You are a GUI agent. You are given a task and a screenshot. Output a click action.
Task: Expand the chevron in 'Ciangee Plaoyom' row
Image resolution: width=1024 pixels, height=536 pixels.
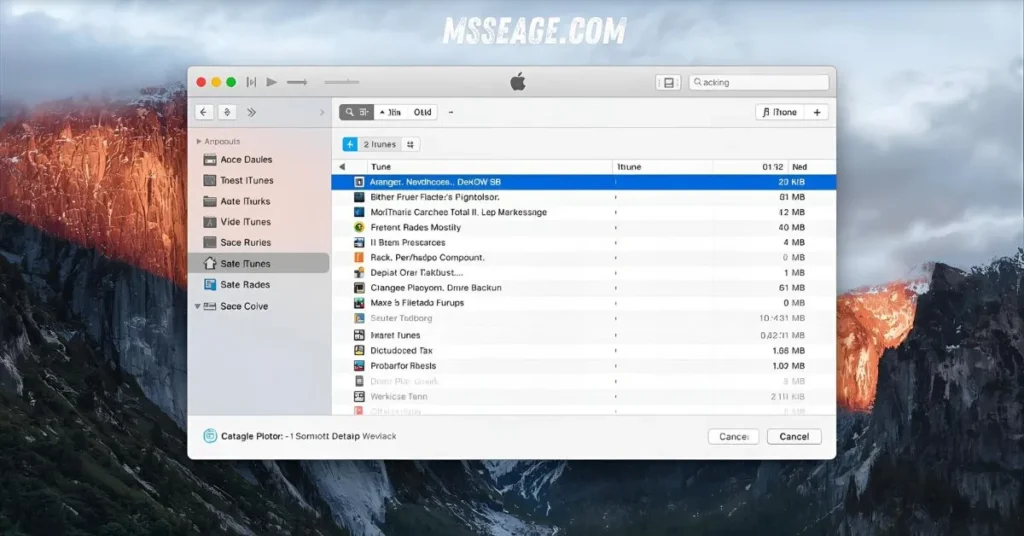pos(616,288)
